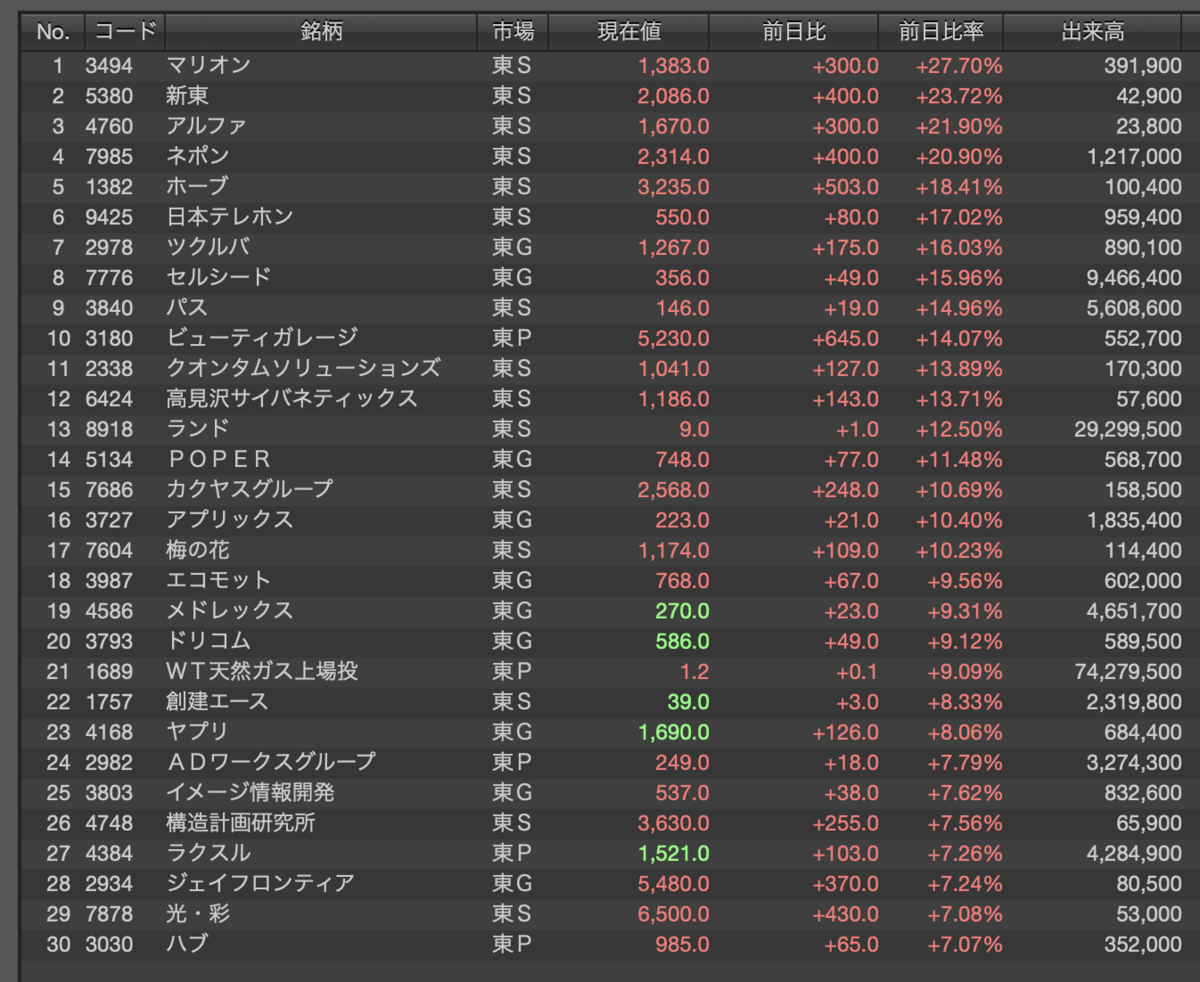Click the メドレックス stock name
Image resolution: width=1200 pixels, height=982 pixels.
(229, 610)
